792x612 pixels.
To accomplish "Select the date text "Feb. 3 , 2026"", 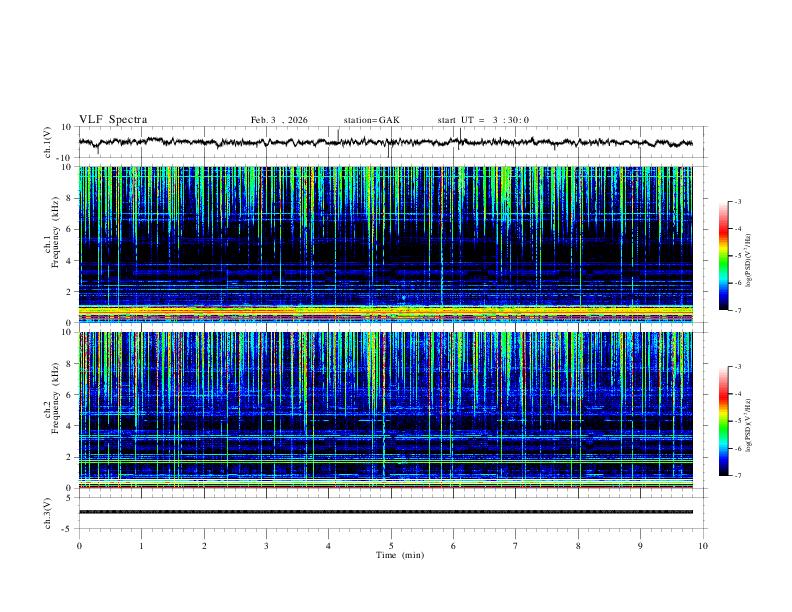I will tap(279, 120).
